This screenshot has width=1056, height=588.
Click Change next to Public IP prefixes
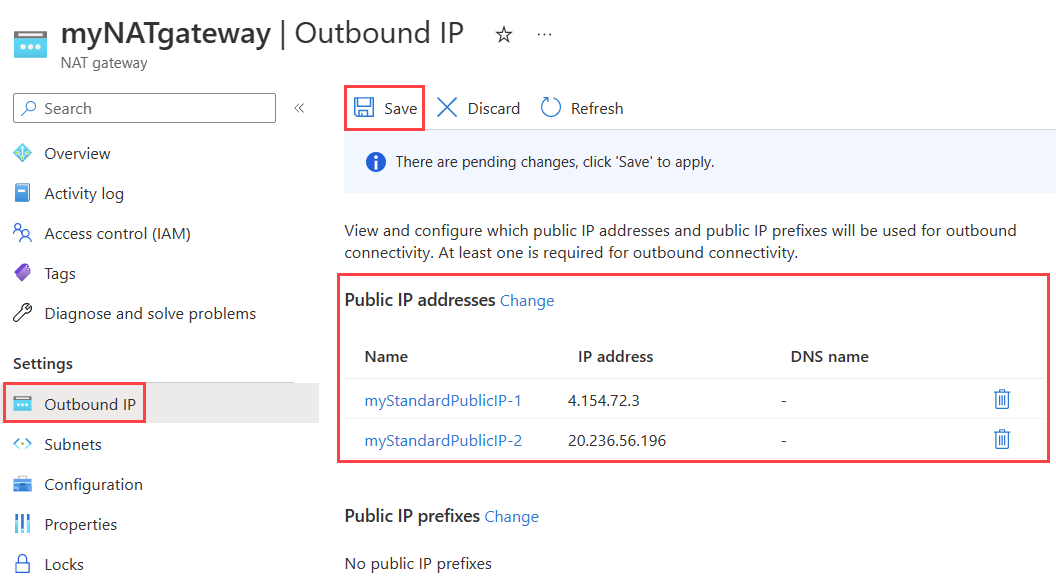511,516
